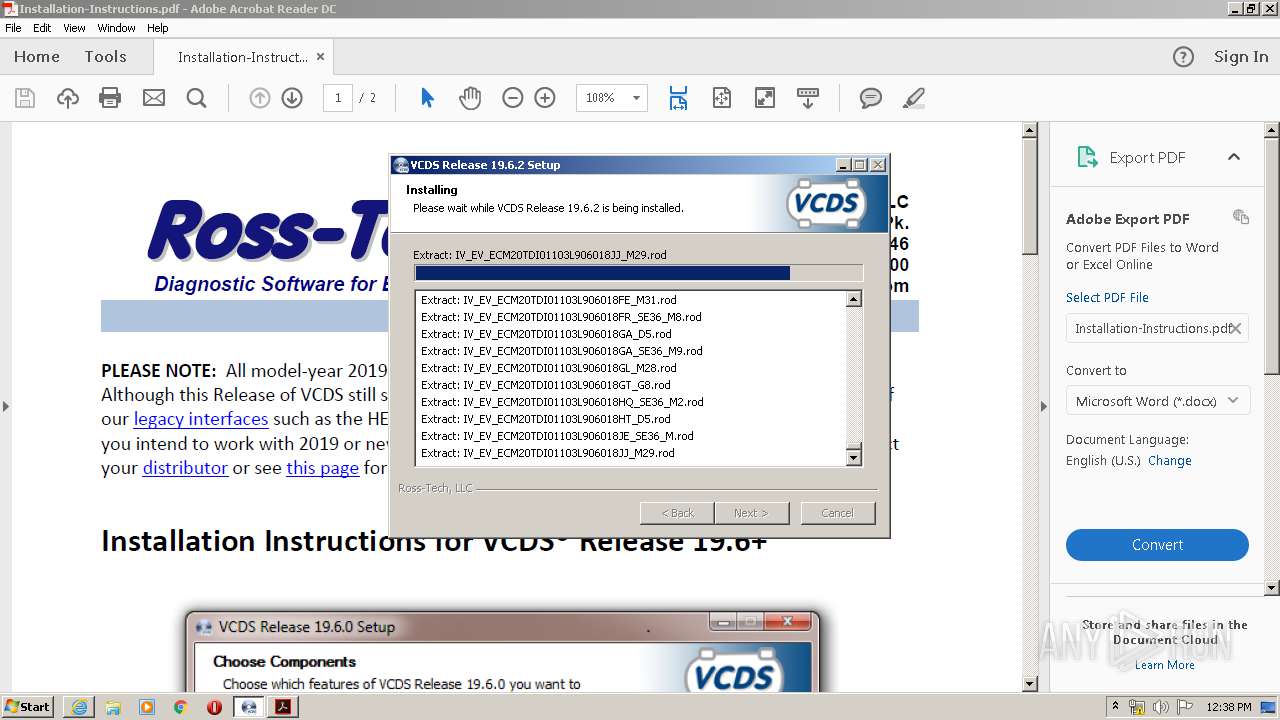Select the Highlight text pen icon
1280x720 pixels.
click(x=913, y=98)
